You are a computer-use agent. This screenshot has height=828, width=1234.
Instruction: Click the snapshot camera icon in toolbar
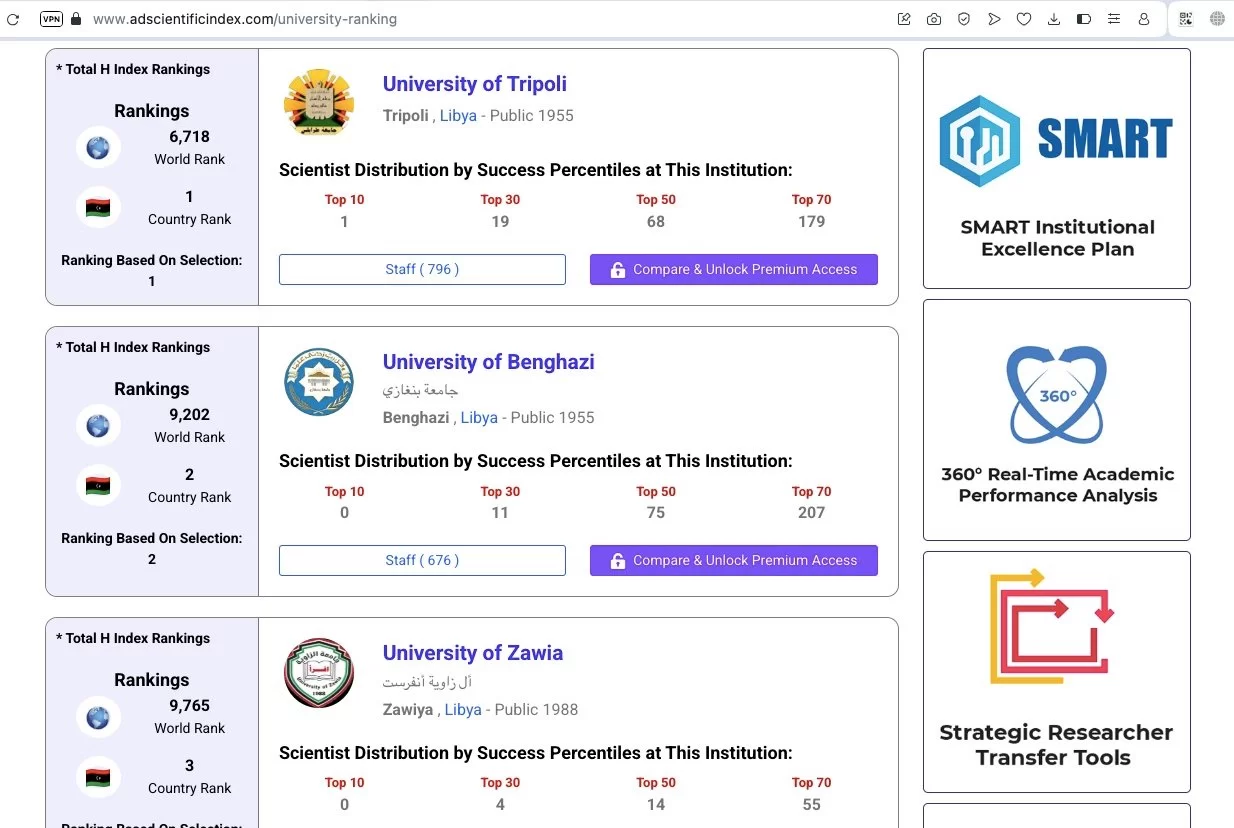[x=933, y=19]
